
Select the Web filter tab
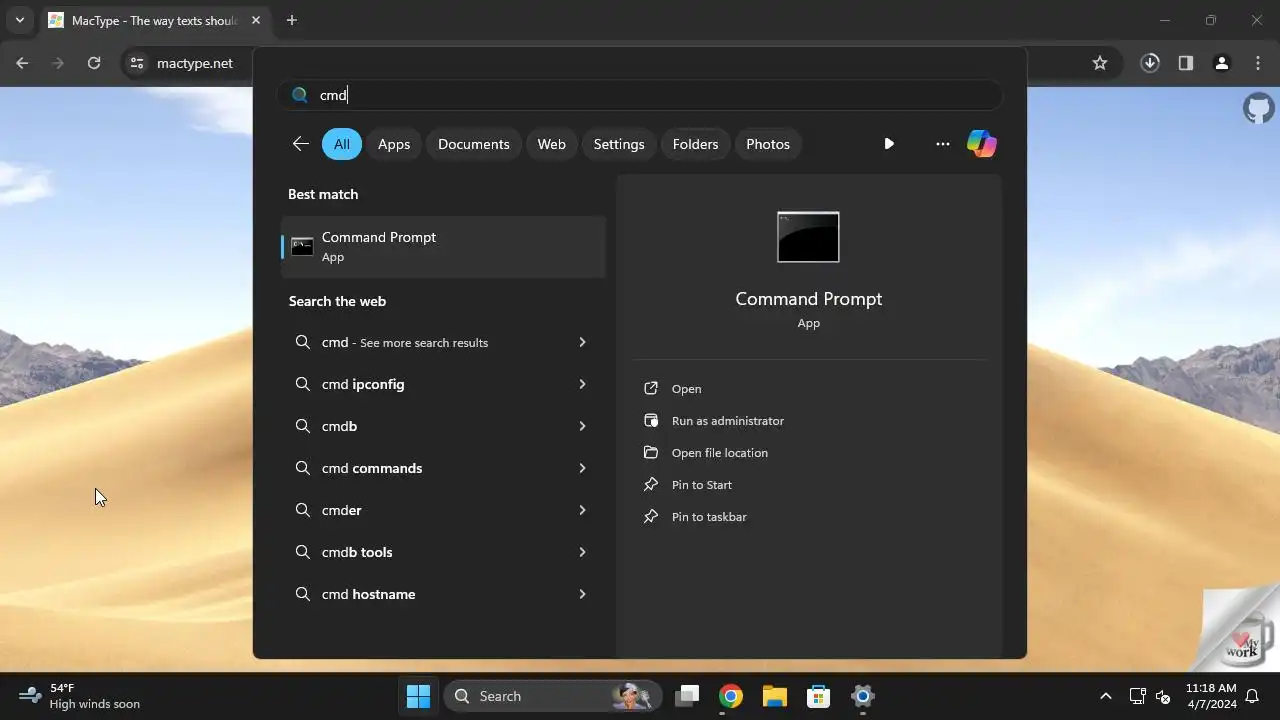click(x=551, y=144)
